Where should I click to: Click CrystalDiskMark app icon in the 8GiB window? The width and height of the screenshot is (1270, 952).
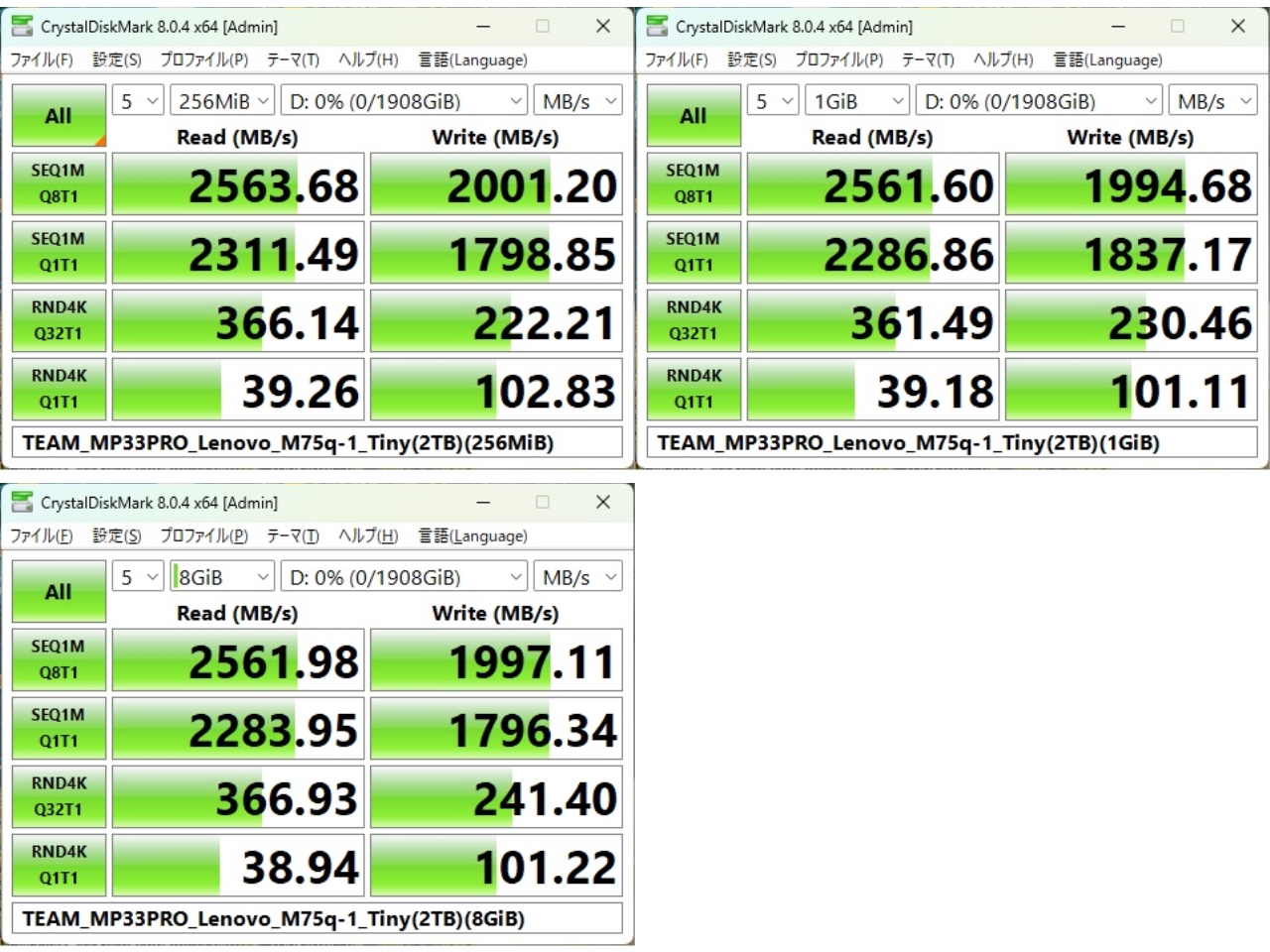coord(22,502)
